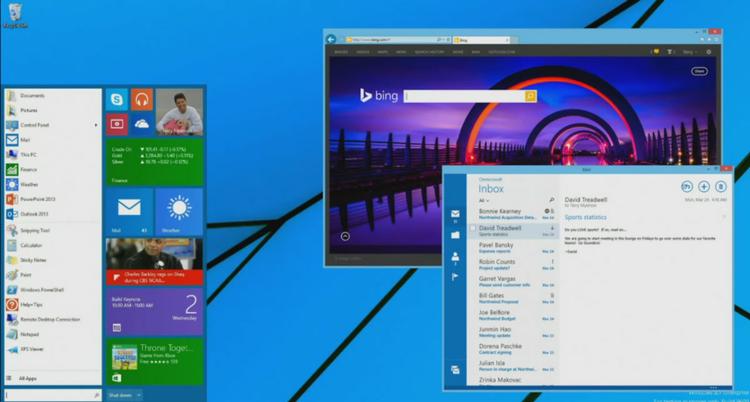
Task: Open the green Finance live tile
Action: [154, 162]
